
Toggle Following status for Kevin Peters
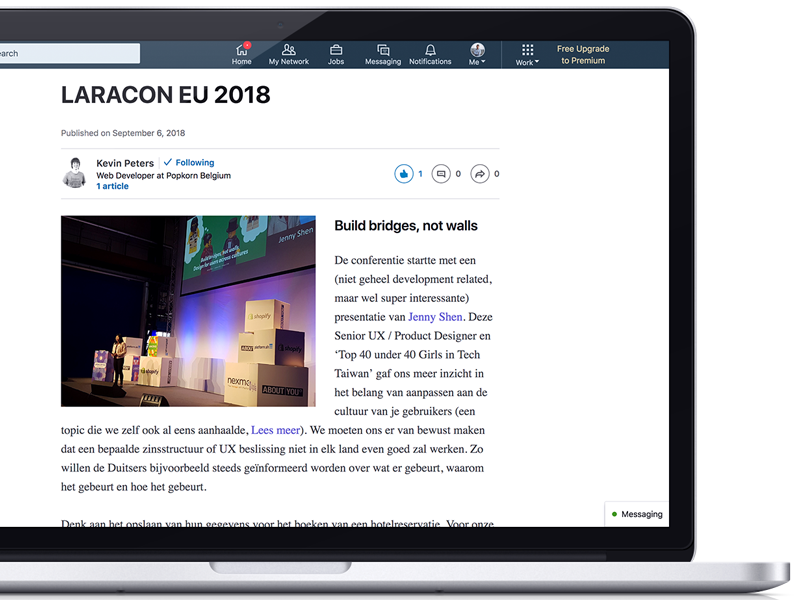coord(189,162)
